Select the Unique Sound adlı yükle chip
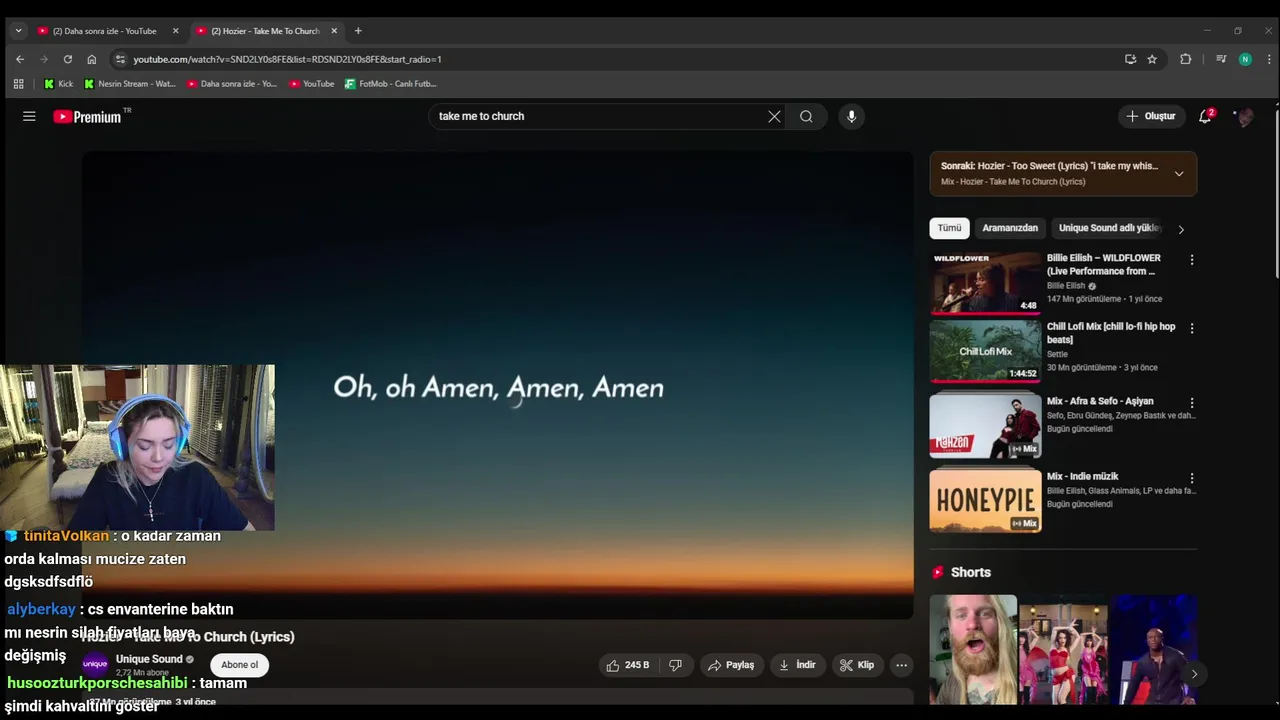Screen dimensions: 1280x720 pyautogui.click(x=1109, y=228)
